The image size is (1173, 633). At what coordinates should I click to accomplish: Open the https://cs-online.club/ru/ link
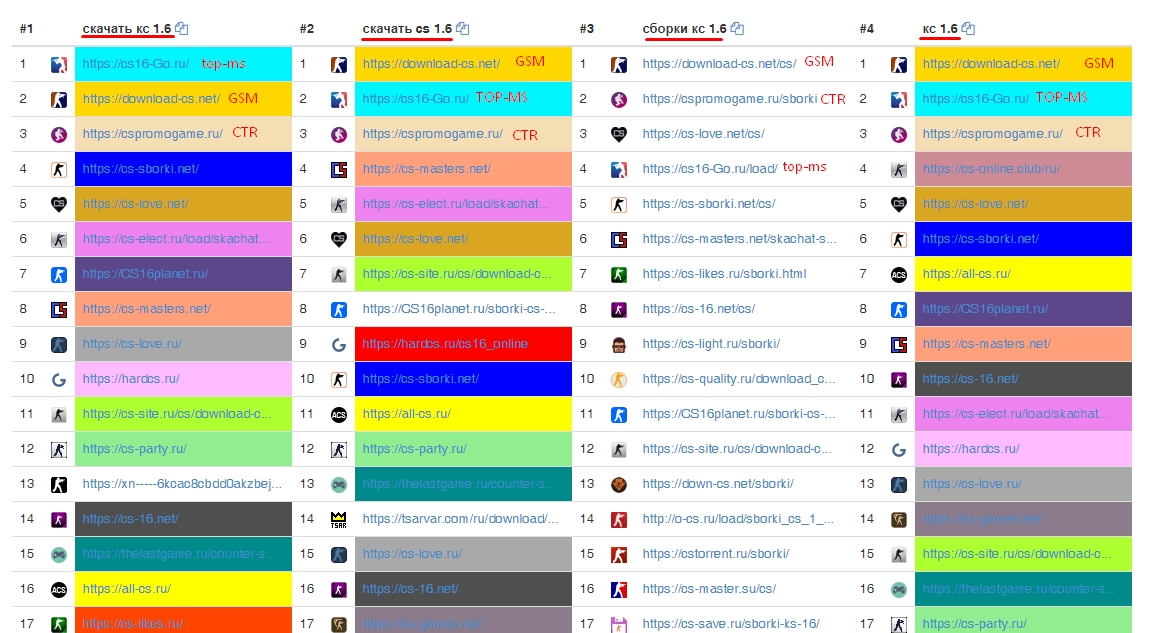tap(991, 169)
